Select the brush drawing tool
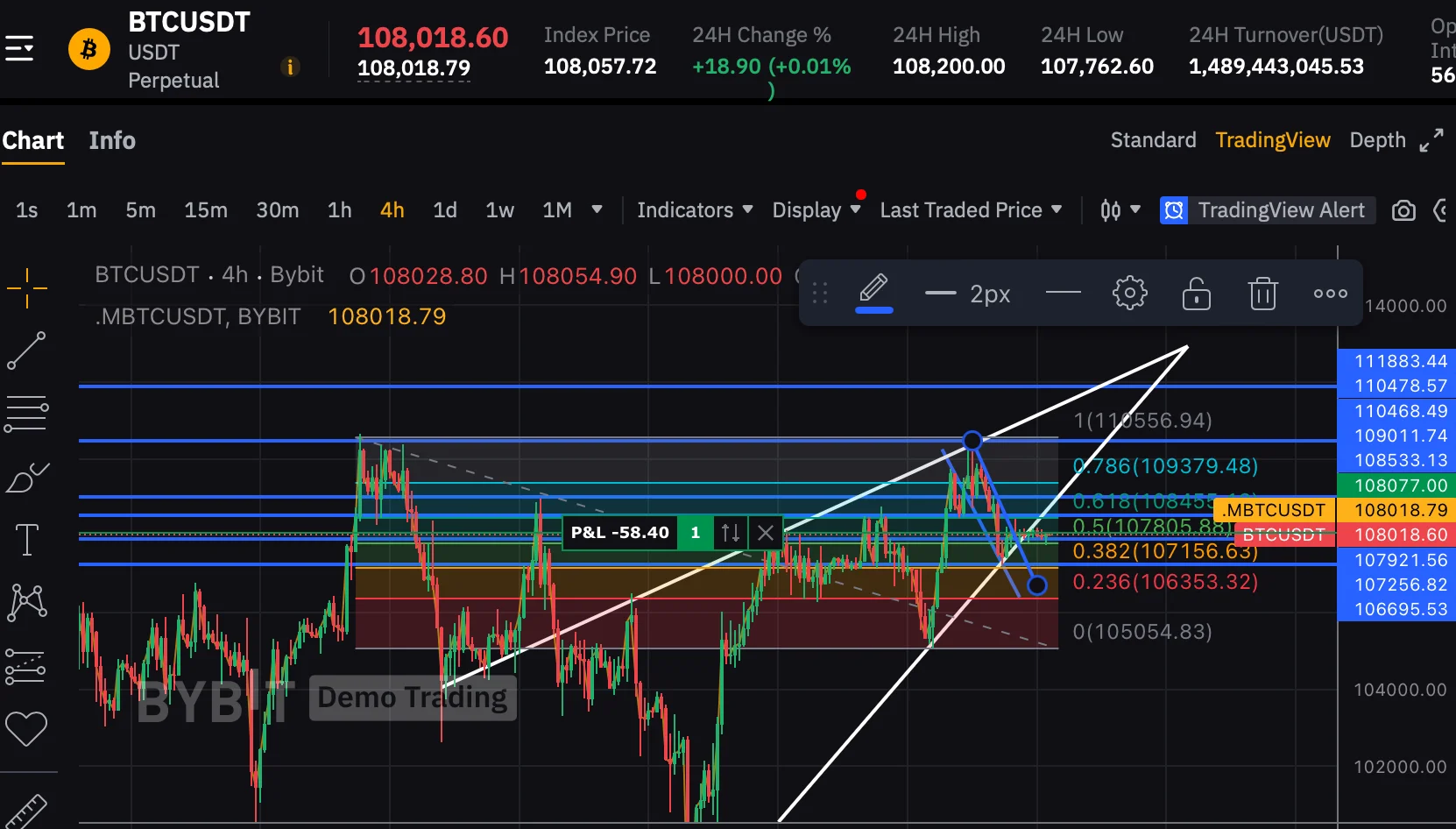The width and height of the screenshot is (1456, 829). [x=27, y=478]
